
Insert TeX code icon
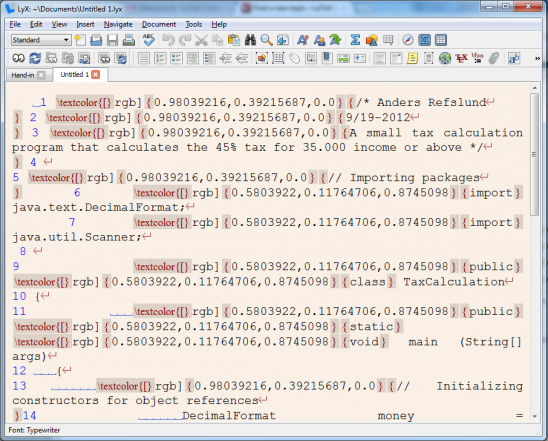pyautogui.click(x=461, y=58)
